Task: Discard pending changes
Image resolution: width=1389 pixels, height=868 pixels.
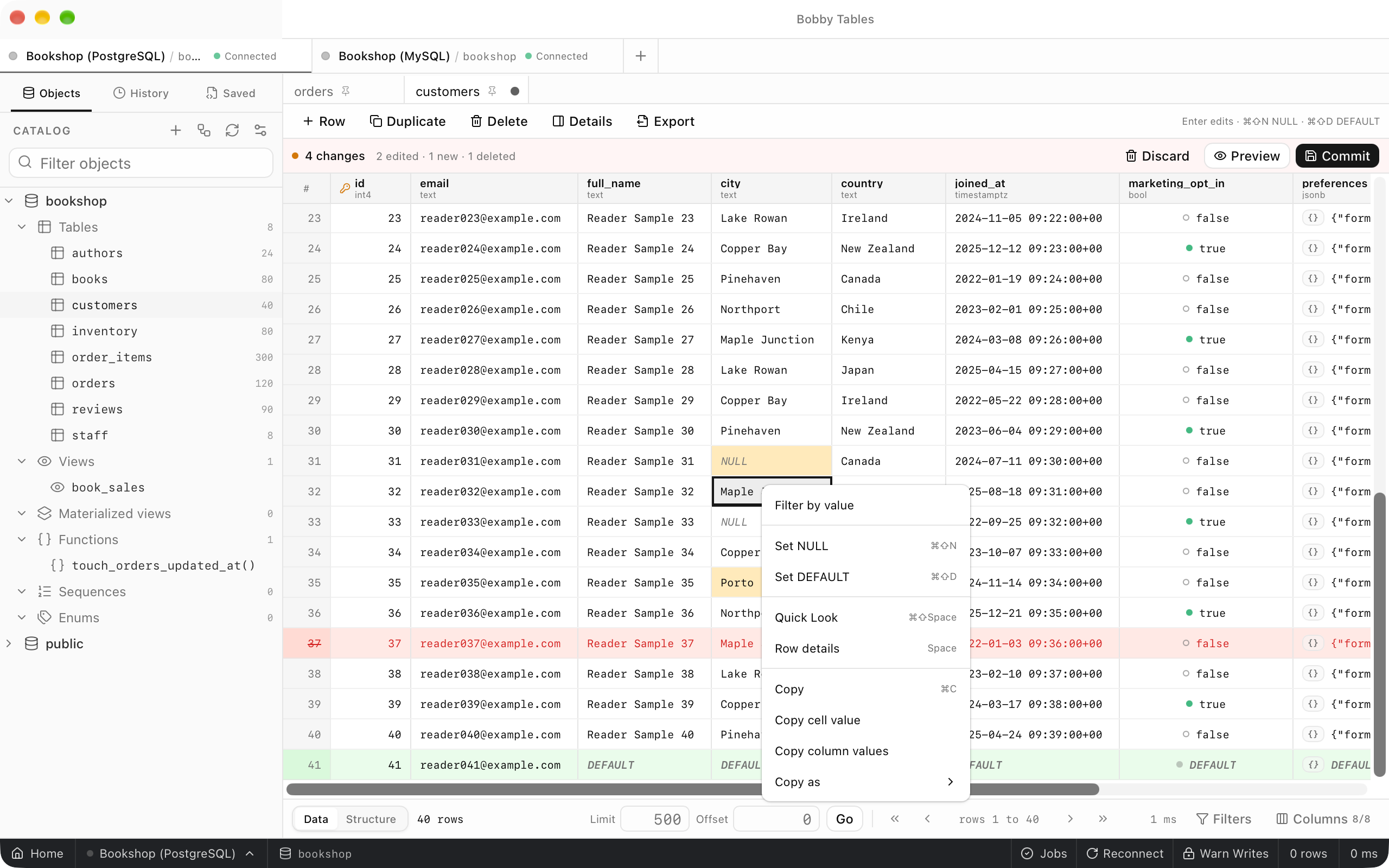Action: pyautogui.click(x=1157, y=156)
